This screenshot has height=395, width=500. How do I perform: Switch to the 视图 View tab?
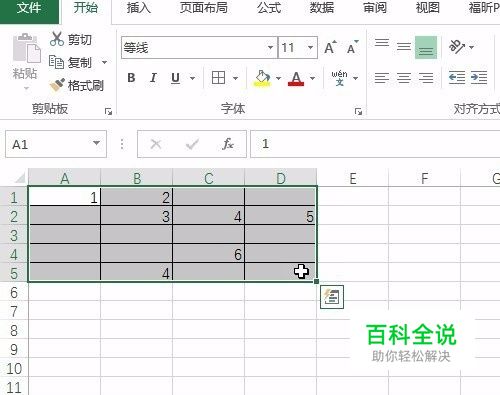[428, 8]
